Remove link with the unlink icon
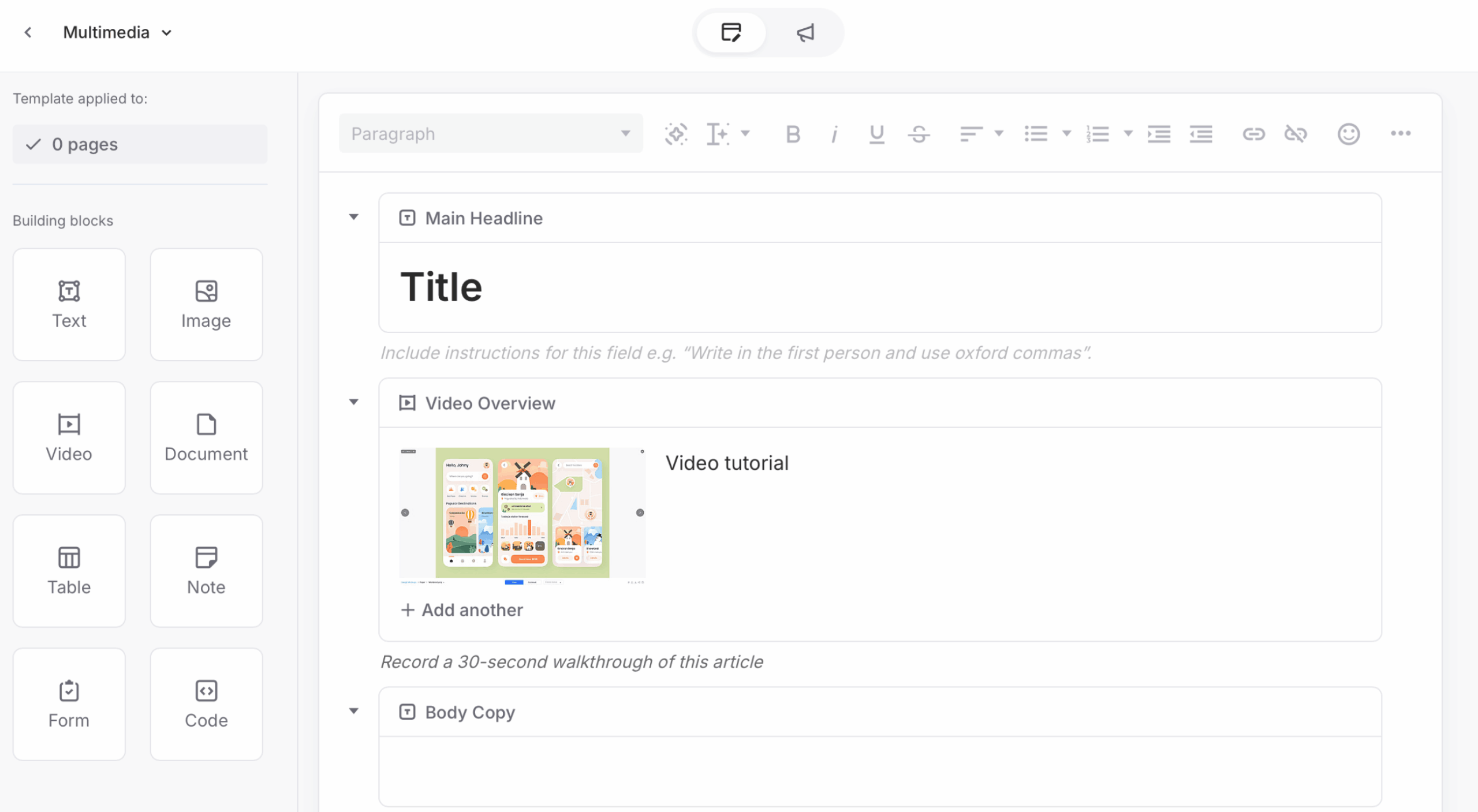Screen dimensions: 1478x812 (1296, 134)
